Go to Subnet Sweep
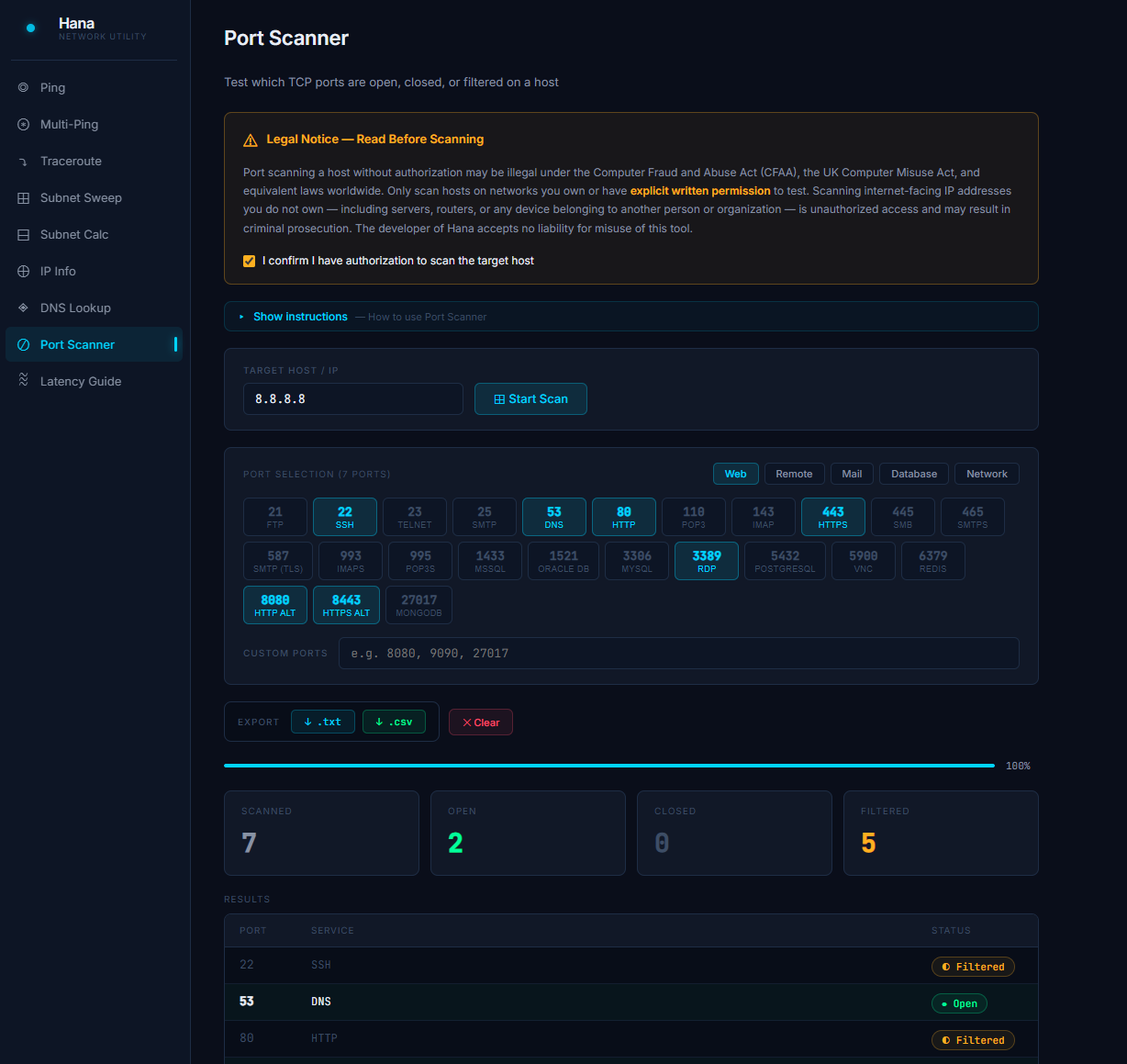The image size is (1127, 1064). (x=94, y=197)
